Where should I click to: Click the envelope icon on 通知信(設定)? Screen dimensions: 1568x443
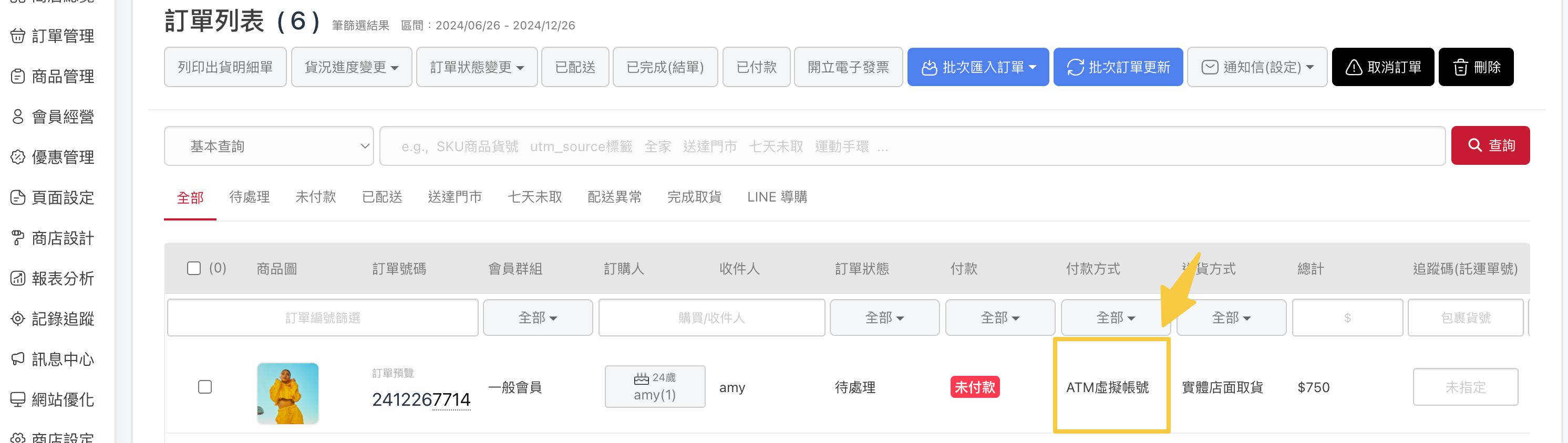[1210, 68]
